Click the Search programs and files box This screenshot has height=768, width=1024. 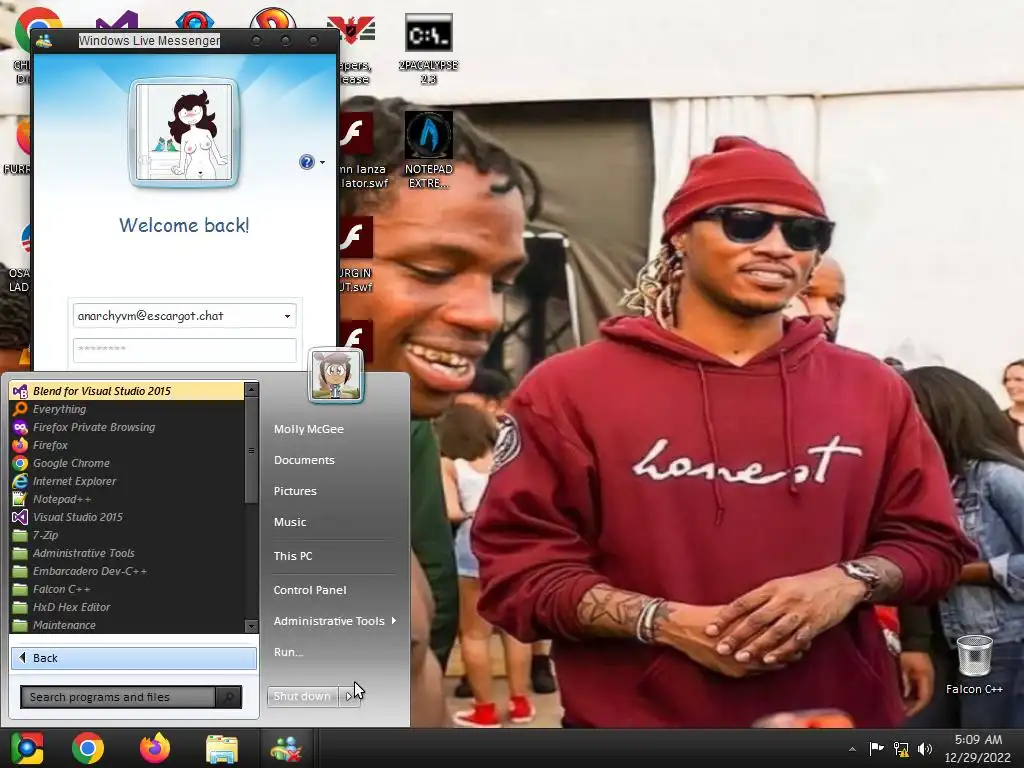click(118, 697)
